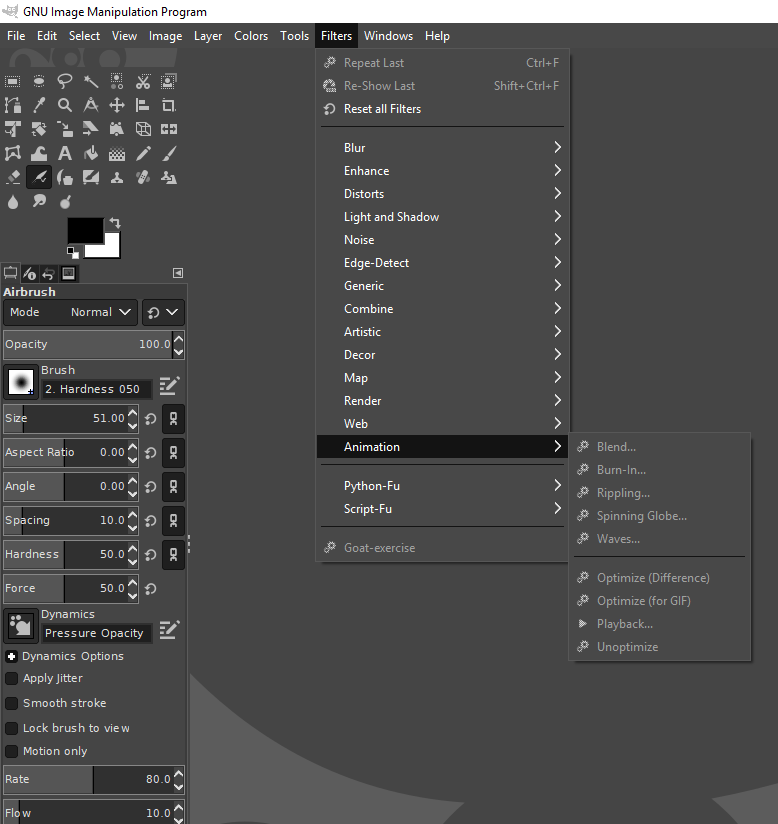Toggle the Motion only checkbox
Image resolution: width=778 pixels, height=824 pixels.
tap(12, 751)
